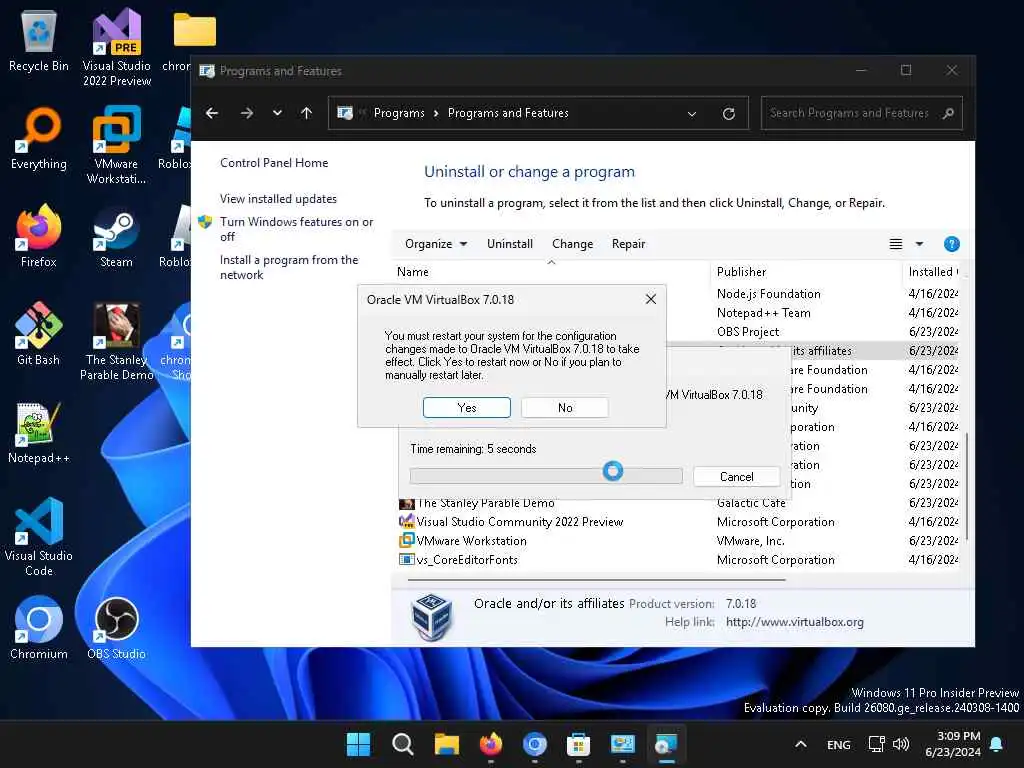Open the volume control in system tray
1024x768 pixels.
901,744
